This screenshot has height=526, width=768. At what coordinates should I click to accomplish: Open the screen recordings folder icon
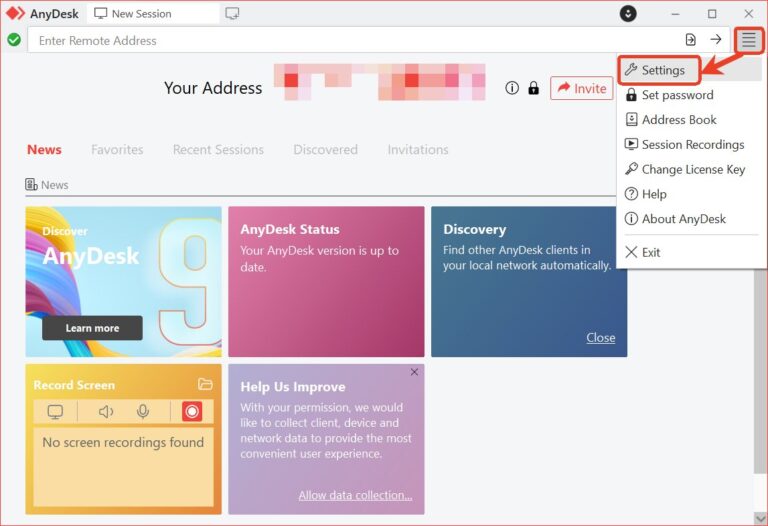205,384
